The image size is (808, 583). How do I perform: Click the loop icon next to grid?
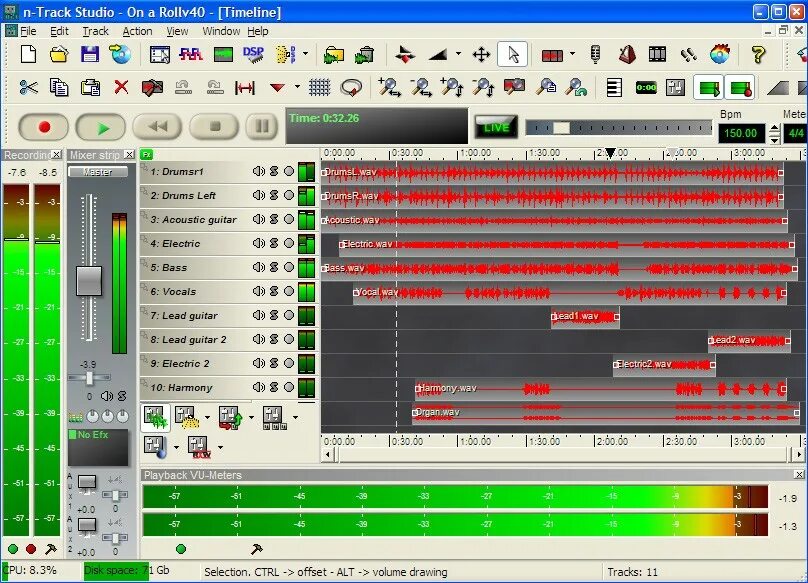pos(351,88)
